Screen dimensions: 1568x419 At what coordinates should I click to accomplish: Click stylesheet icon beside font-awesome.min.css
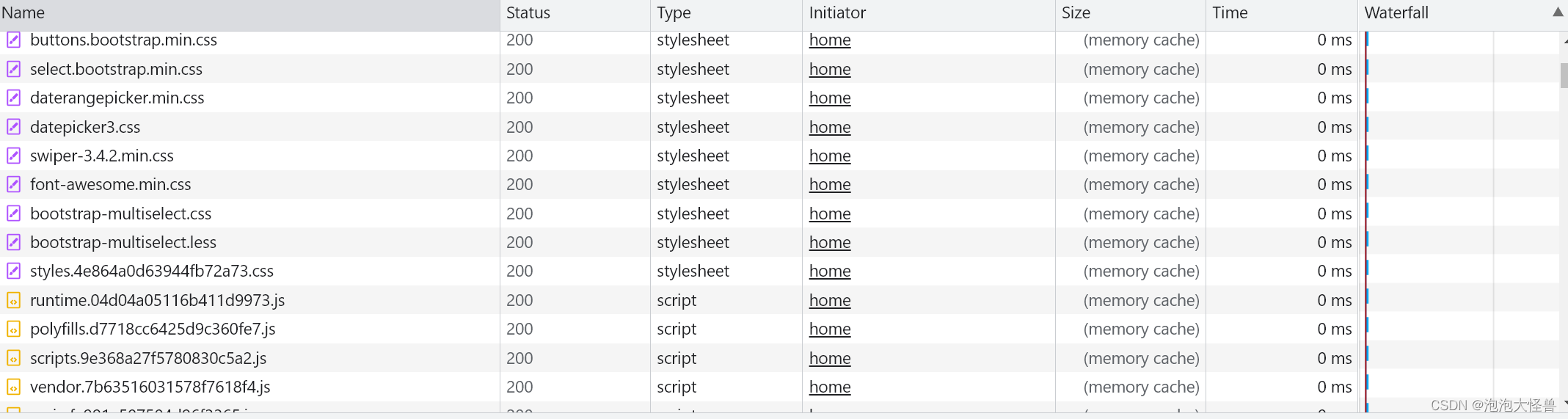[x=13, y=185]
